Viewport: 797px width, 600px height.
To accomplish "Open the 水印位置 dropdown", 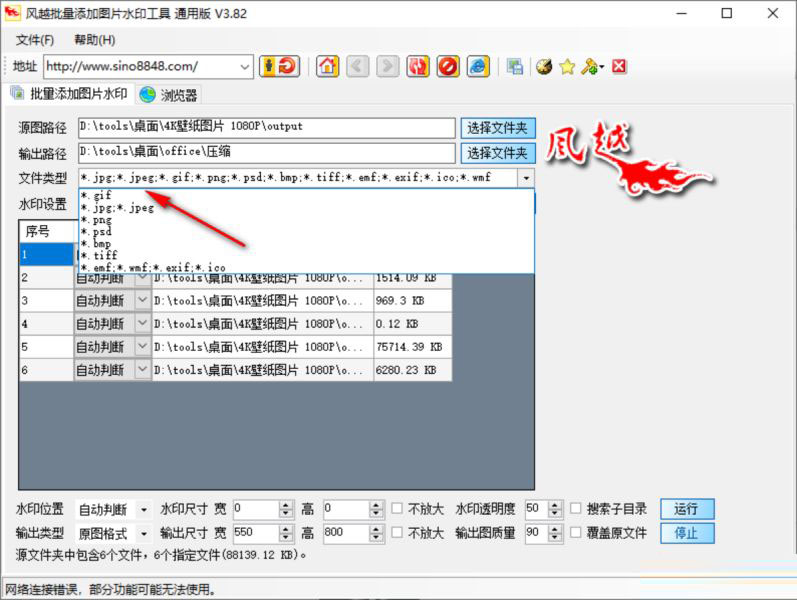I will tap(144, 509).
